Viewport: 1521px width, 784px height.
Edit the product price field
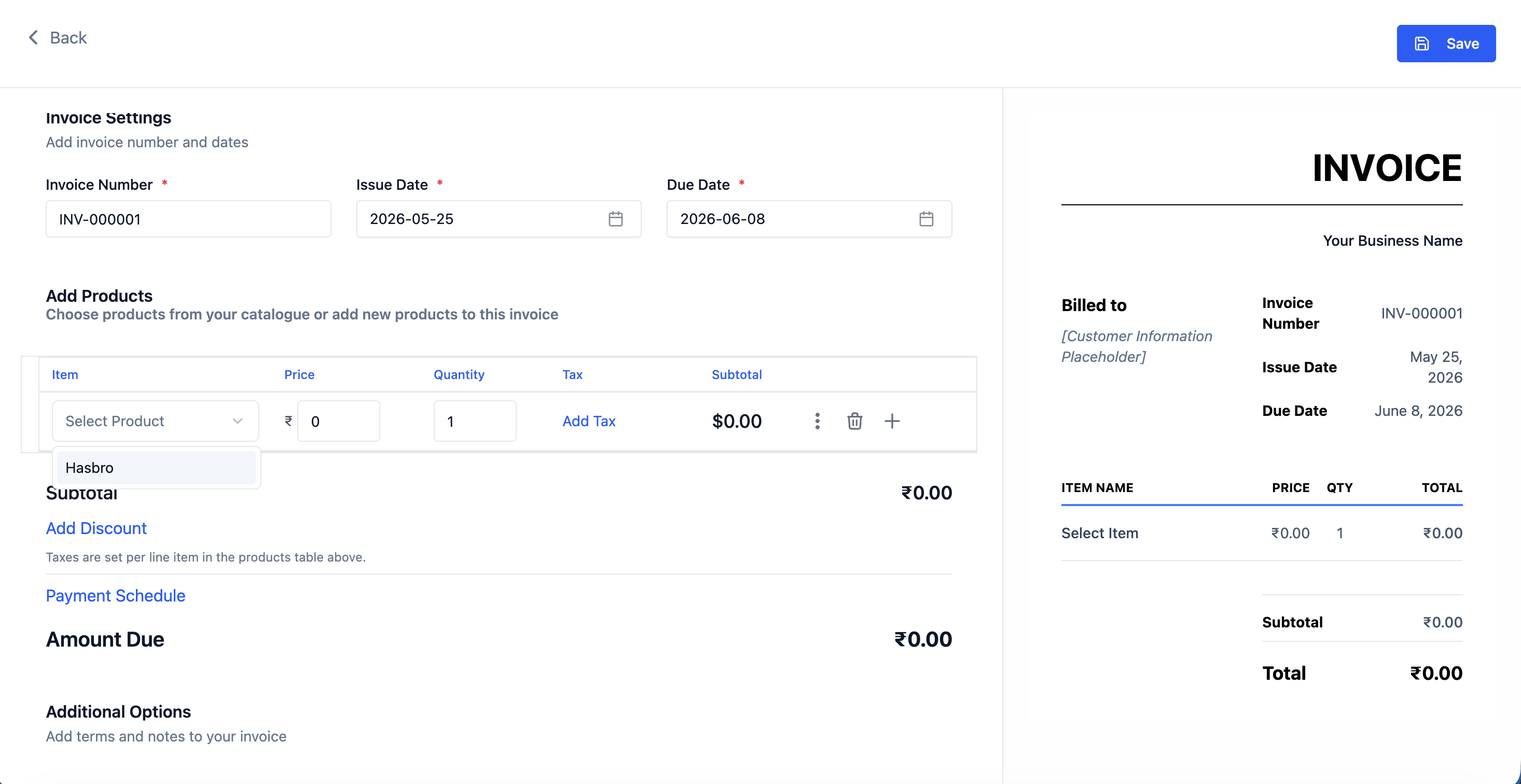point(338,421)
